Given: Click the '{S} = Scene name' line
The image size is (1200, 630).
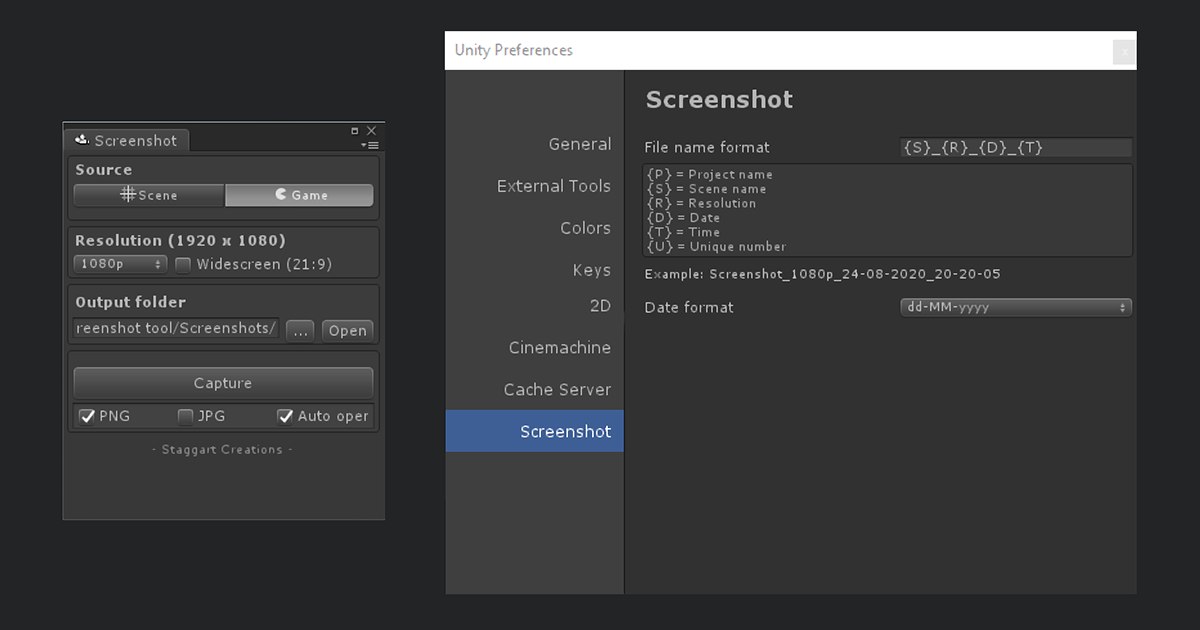Looking at the screenshot, I should click(x=706, y=189).
